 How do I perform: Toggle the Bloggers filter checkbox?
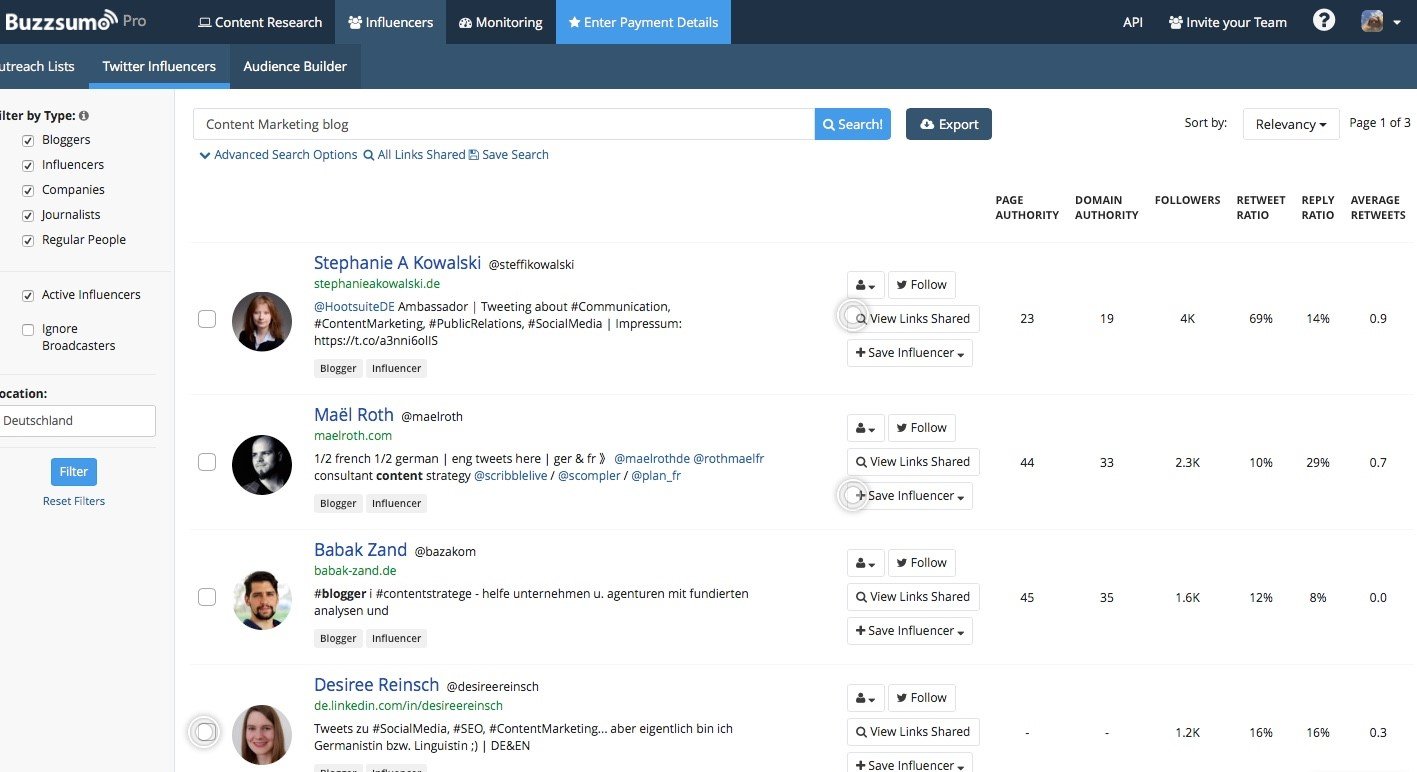[x=28, y=141]
